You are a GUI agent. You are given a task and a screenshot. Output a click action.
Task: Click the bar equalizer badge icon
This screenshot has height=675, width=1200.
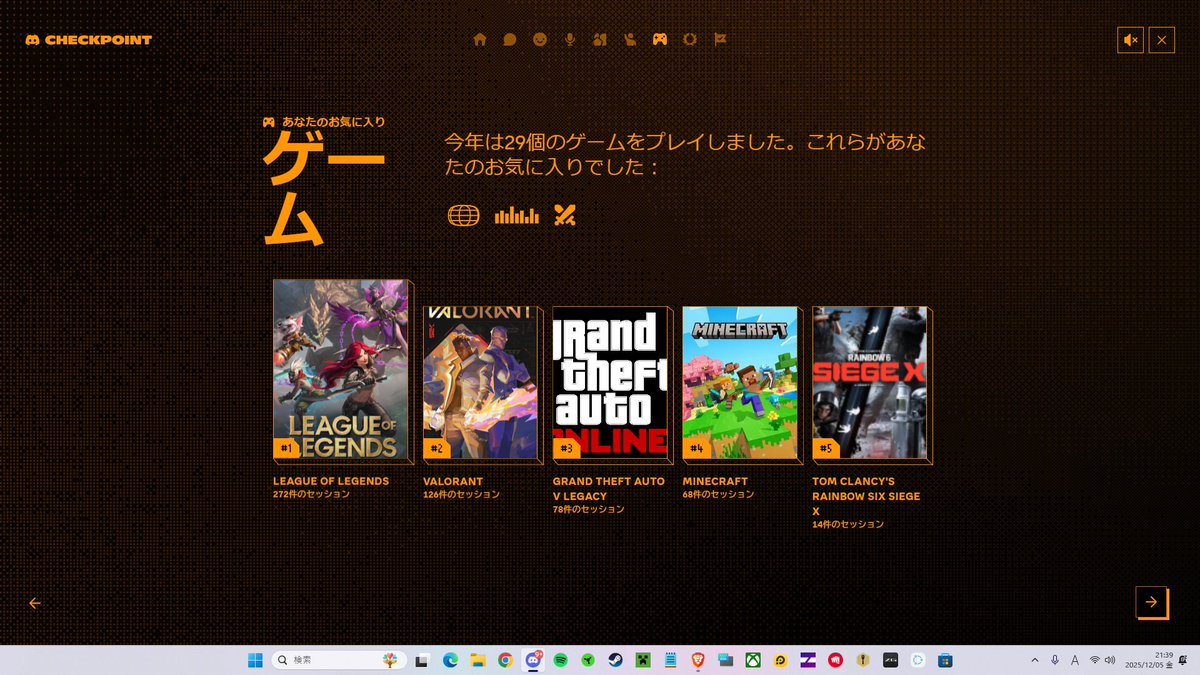pos(517,215)
